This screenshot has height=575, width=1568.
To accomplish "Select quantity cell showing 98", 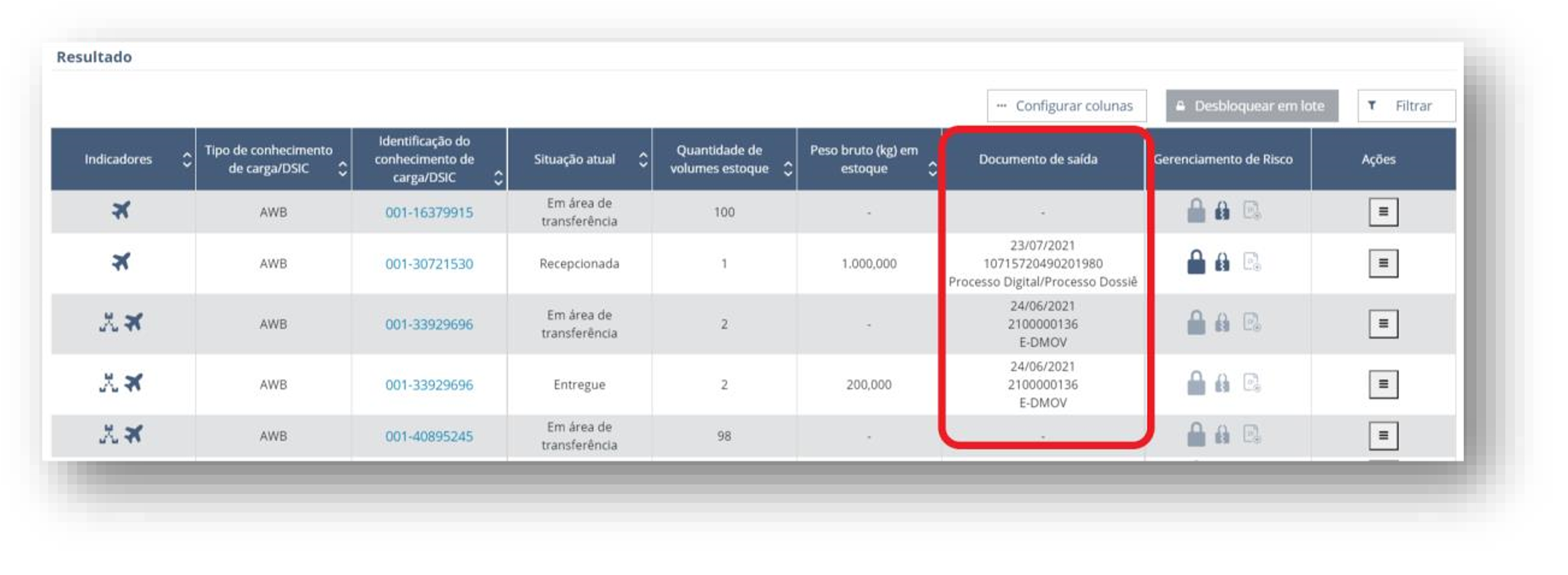I will click(x=724, y=436).
